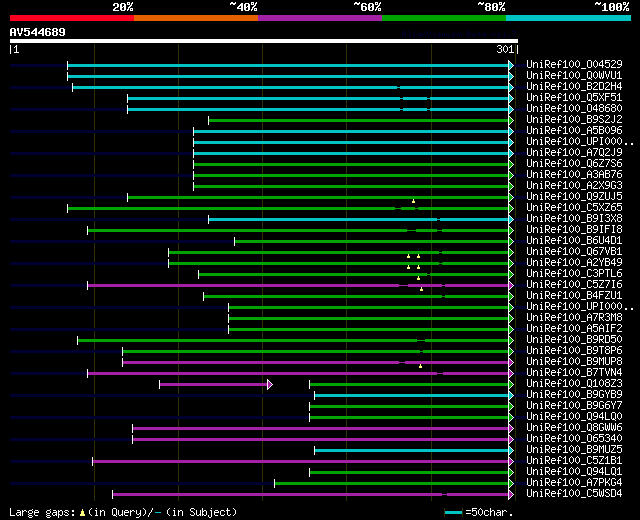Screen dimensions: 640x520
Task: Click the yellow gap marker under B9MUP8 row
Action: click(420, 366)
